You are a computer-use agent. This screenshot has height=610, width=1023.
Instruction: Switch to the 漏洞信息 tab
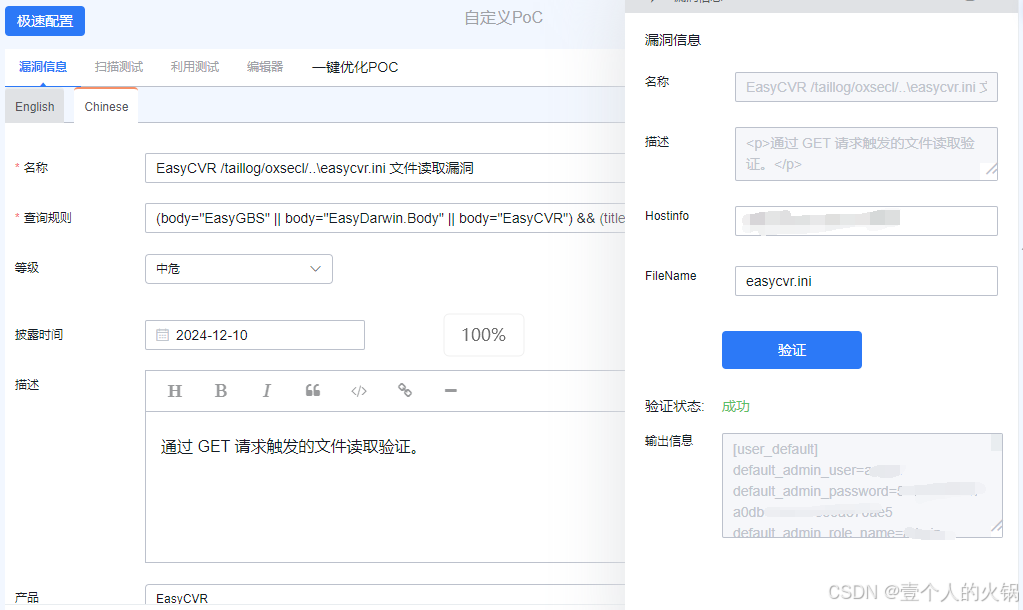pyautogui.click(x=43, y=67)
